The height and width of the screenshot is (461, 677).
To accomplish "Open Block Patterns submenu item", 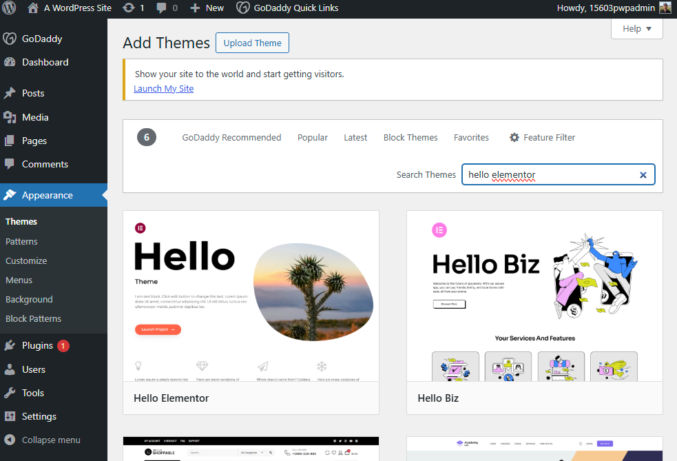I will (33, 319).
